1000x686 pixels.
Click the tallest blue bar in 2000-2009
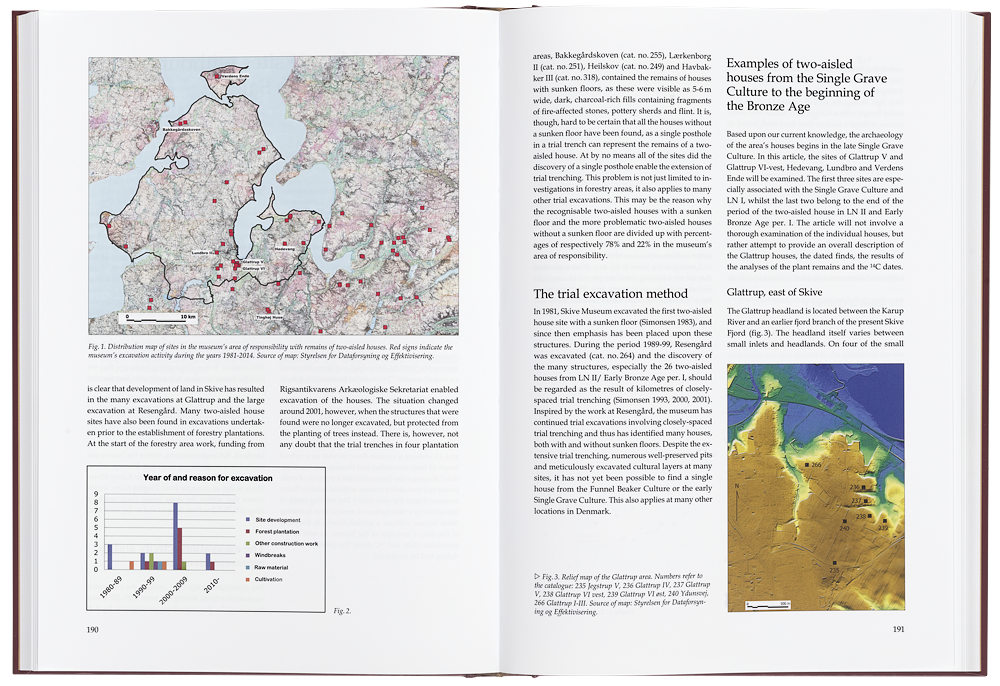tap(175, 536)
